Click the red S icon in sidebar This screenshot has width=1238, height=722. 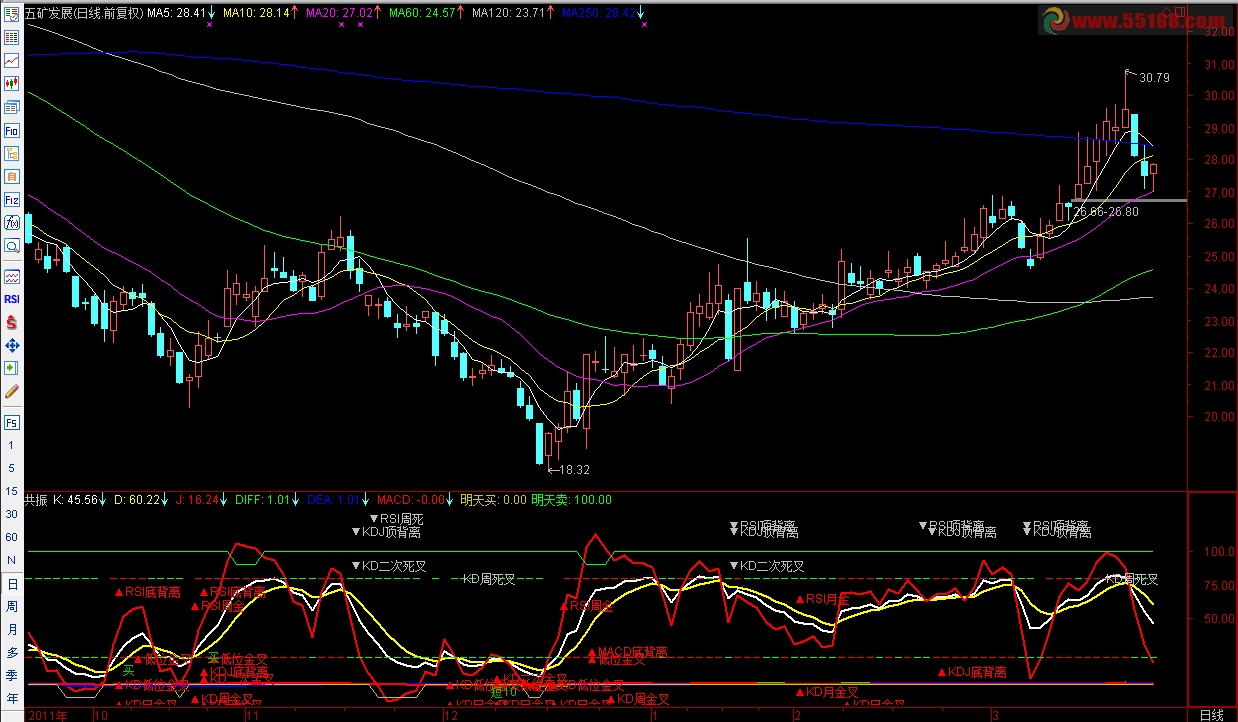12,322
